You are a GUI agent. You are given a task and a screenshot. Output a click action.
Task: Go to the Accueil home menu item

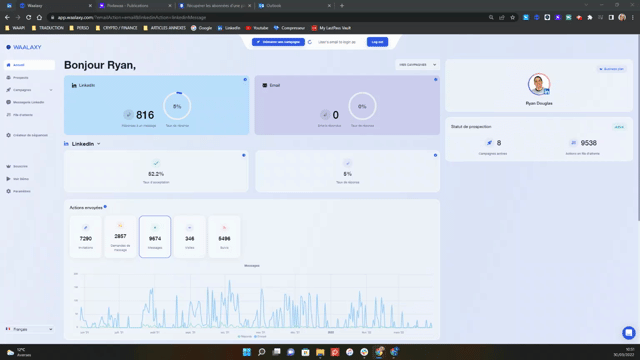[x=29, y=65]
